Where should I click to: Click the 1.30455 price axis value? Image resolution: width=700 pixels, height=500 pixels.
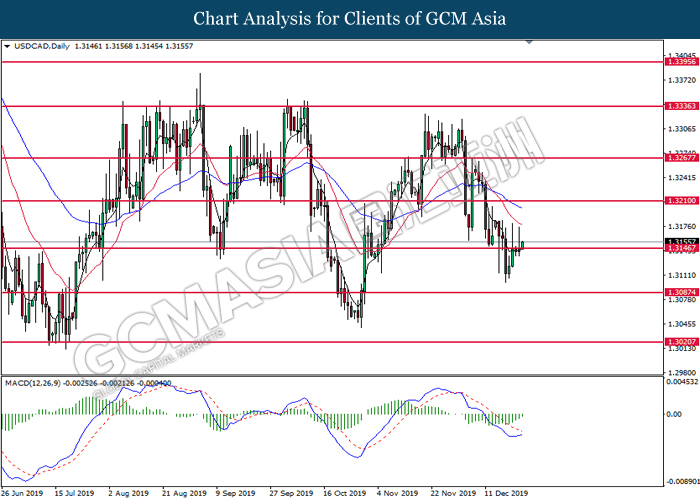682,324
